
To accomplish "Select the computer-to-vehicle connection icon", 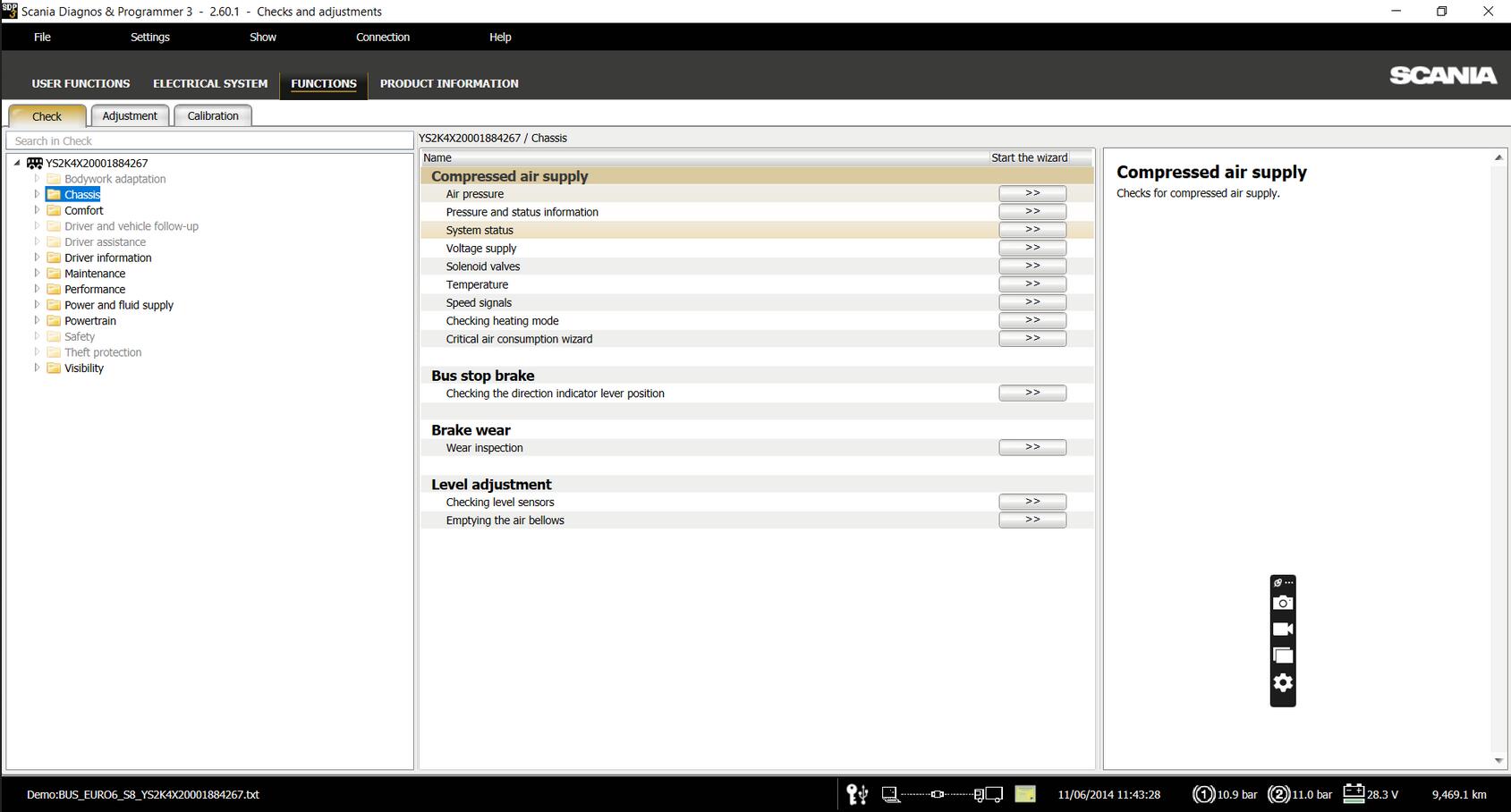I will pyautogui.click(x=939, y=794).
